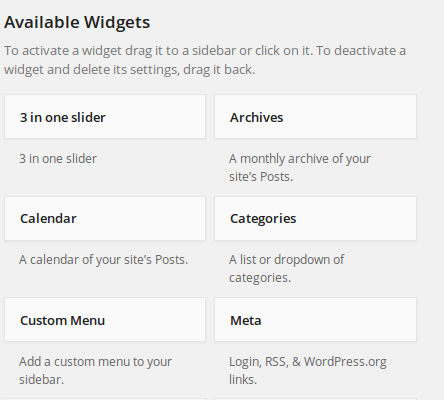Image resolution: width=444 pixels, height=400 pixels.
Task: Click the partially visible widget below Meta description
Action: tap(315, 399)
